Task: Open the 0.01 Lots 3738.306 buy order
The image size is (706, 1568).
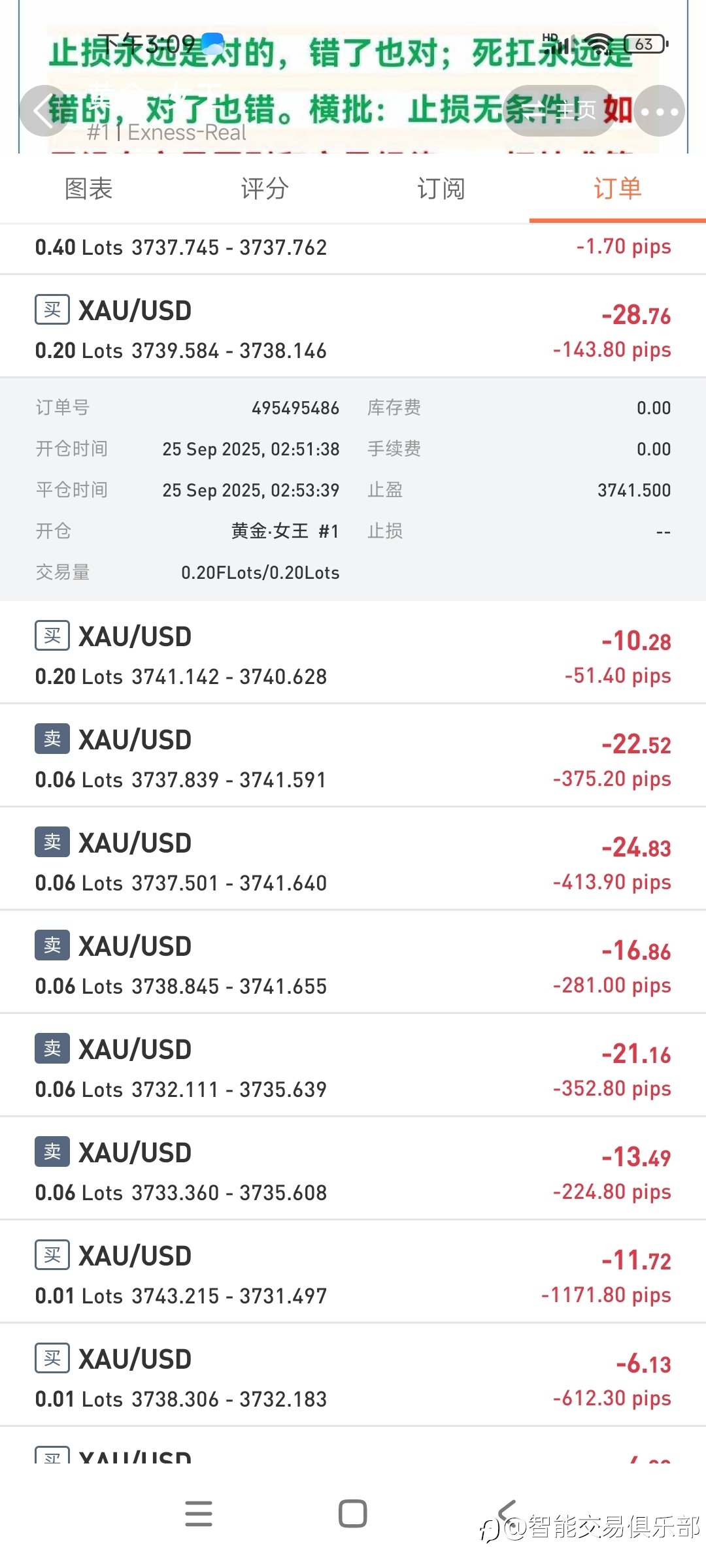Action: 353,1375
